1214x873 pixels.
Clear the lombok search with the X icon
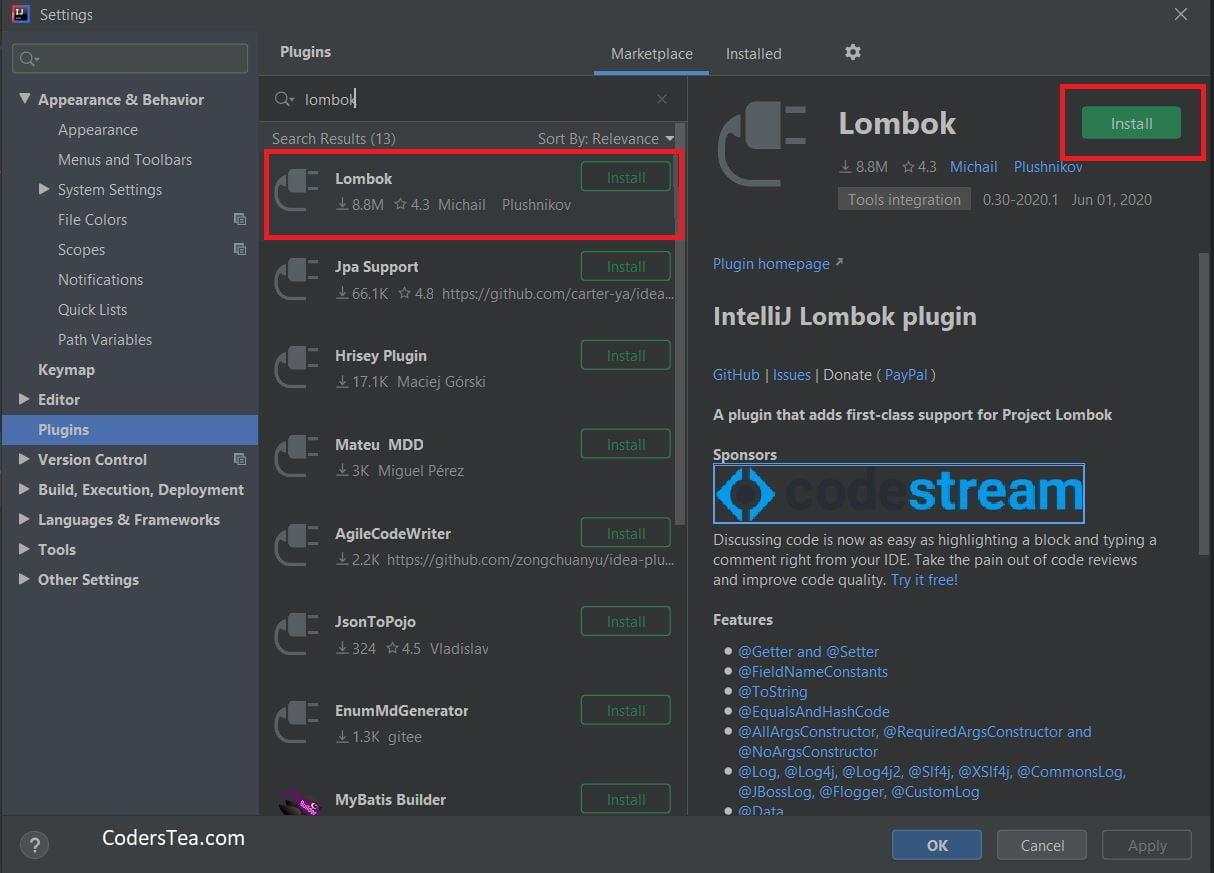click(662, 99)
